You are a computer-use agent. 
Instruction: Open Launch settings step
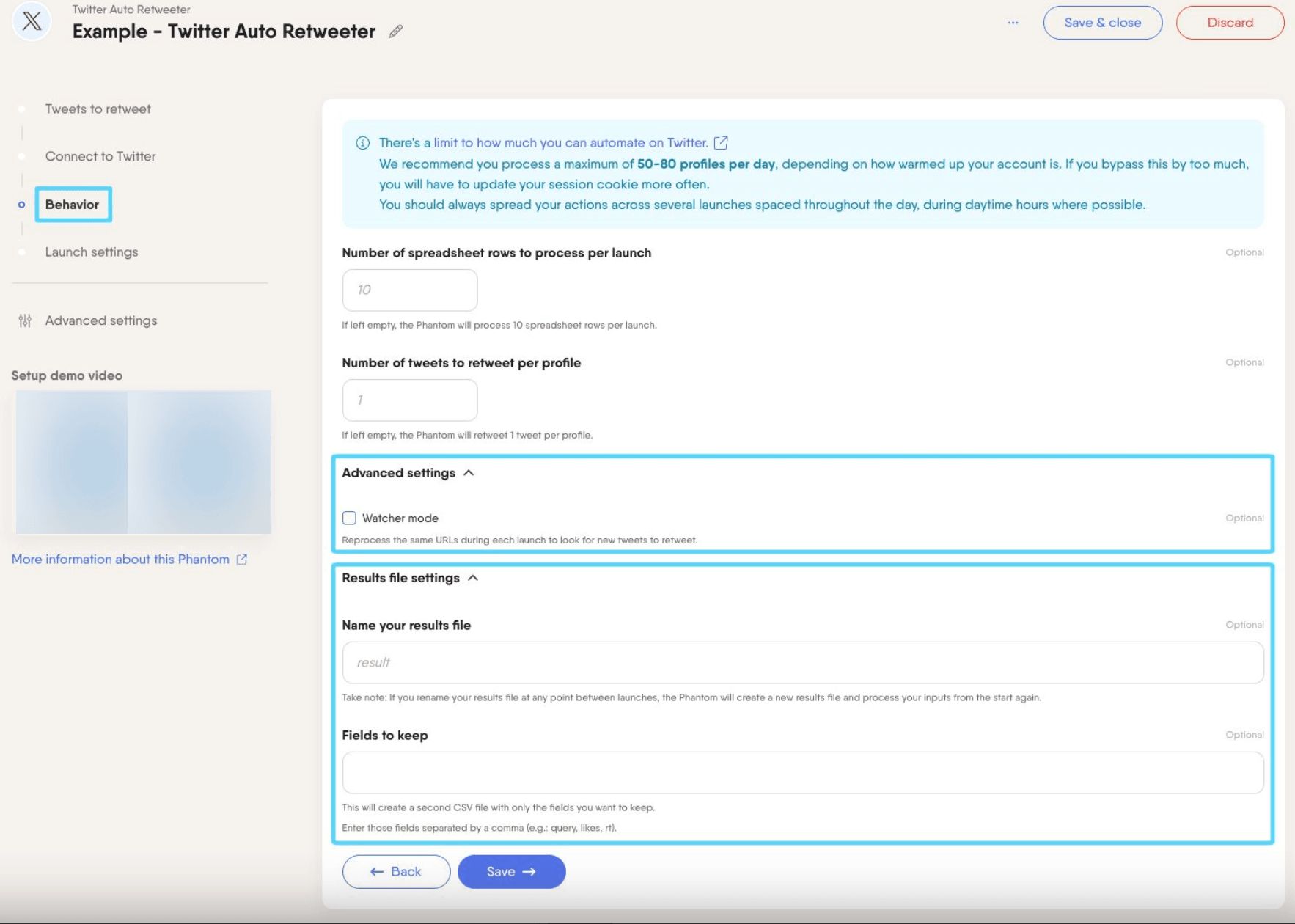click(x=92, y=252)
